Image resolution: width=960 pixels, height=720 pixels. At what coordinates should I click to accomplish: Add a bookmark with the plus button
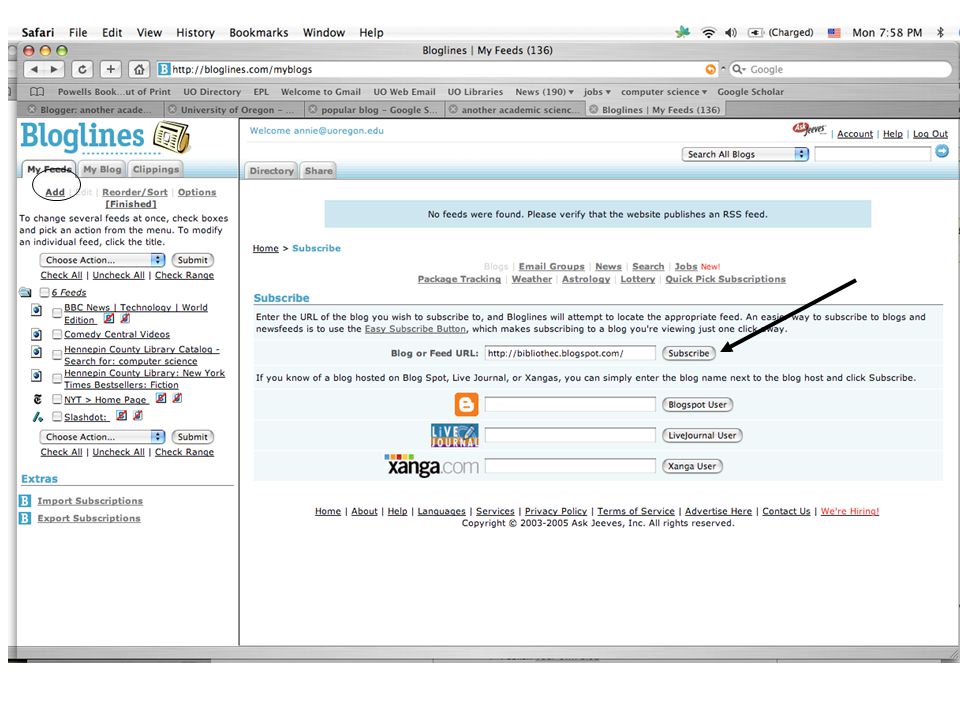(x=111, y=69)
